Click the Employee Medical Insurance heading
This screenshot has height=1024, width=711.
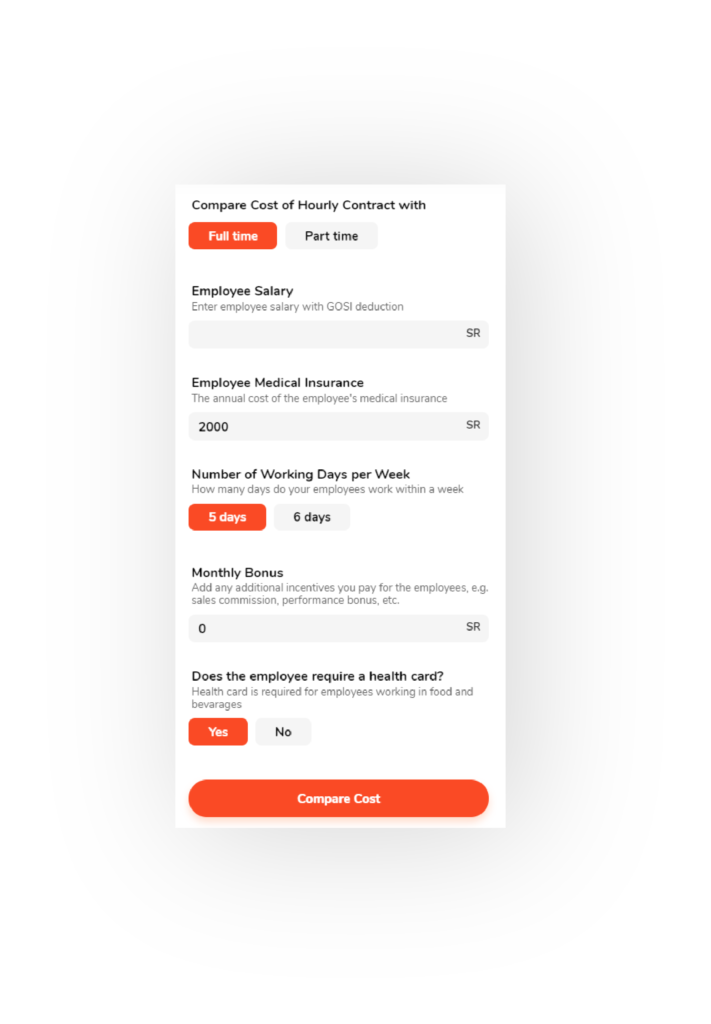point(277,383)
